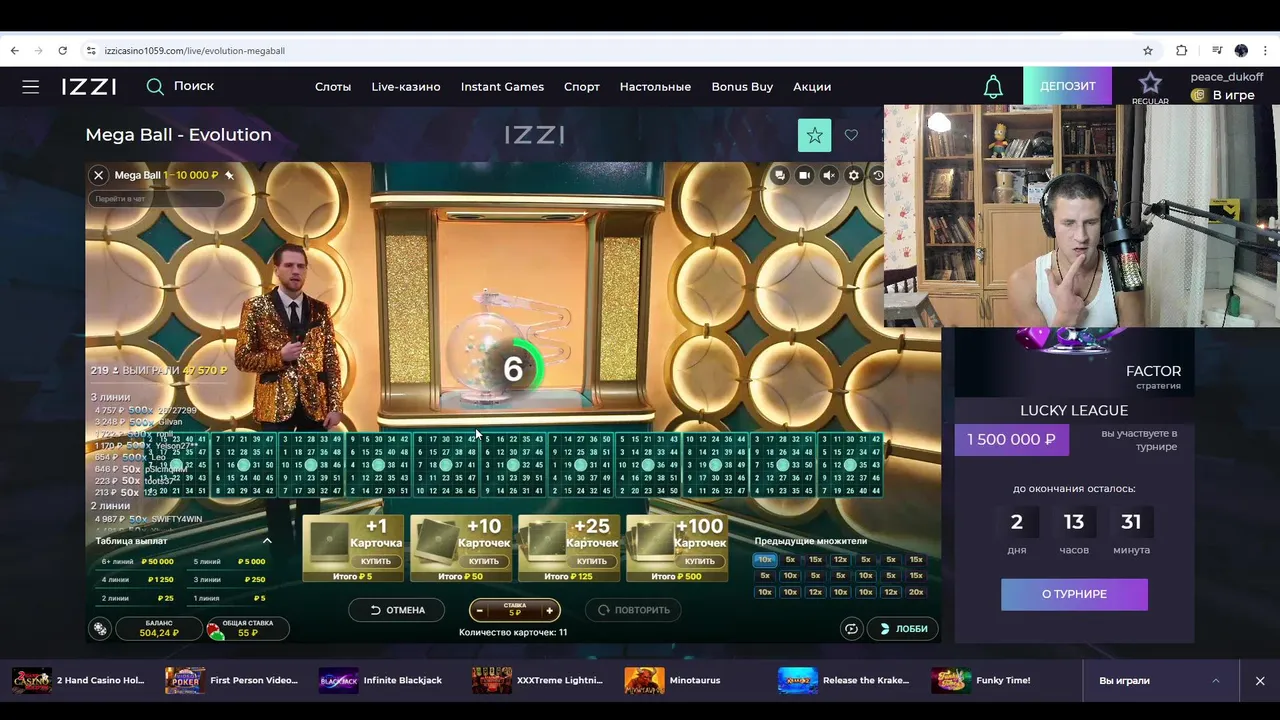Open browser extensions puzzle icon
Image resolution: width=1280 pixels, height=720 pixels.
point(1182,50)
